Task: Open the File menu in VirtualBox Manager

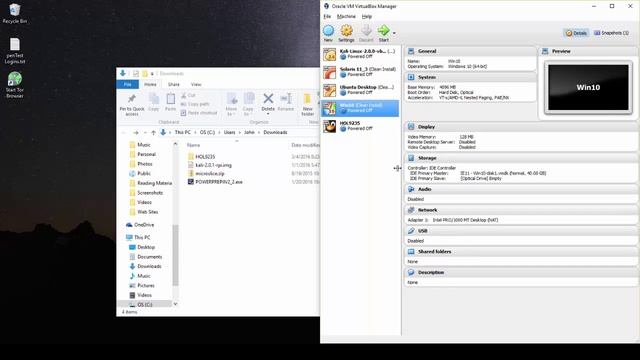Action: pos(327,16)
